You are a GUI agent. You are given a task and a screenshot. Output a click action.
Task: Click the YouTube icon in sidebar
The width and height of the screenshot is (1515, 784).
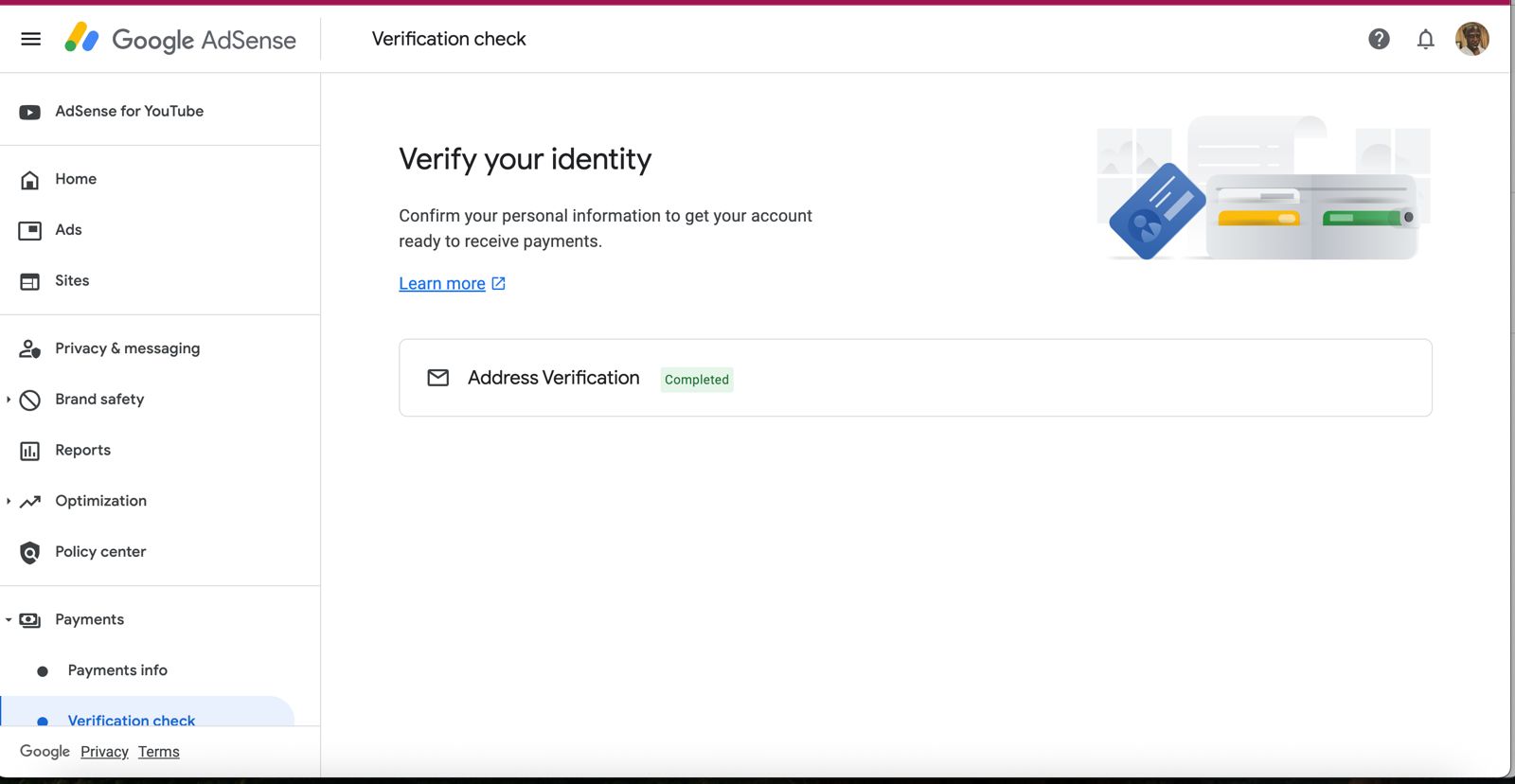coord(30,112)
